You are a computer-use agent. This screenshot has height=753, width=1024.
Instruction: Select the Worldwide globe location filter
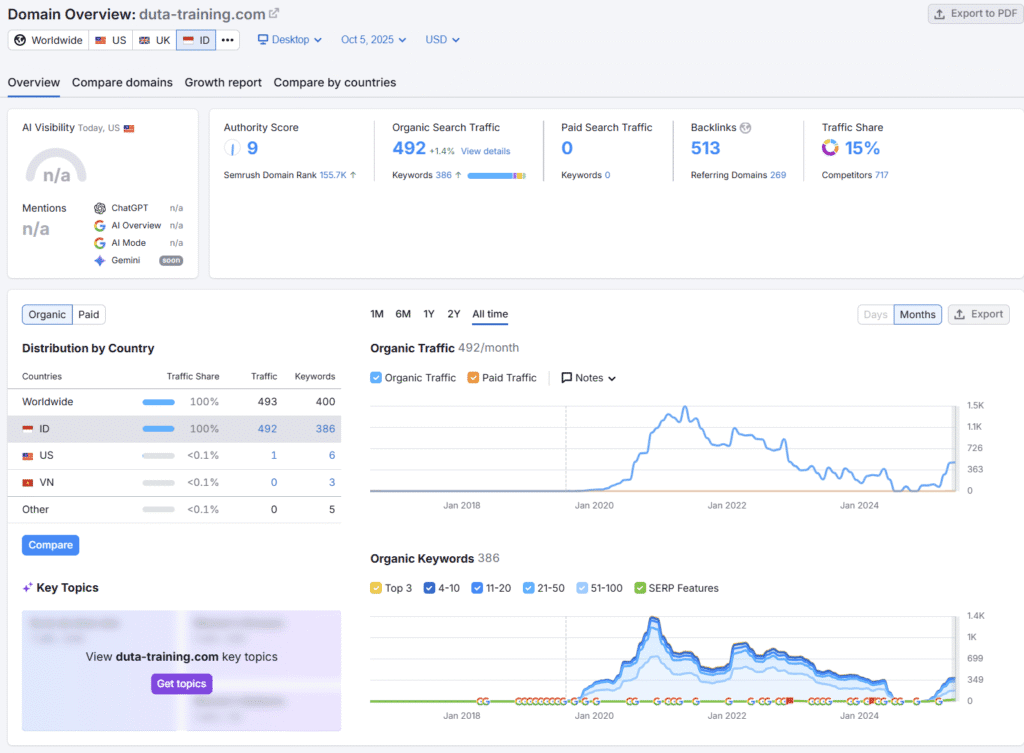tap(47, 40)
